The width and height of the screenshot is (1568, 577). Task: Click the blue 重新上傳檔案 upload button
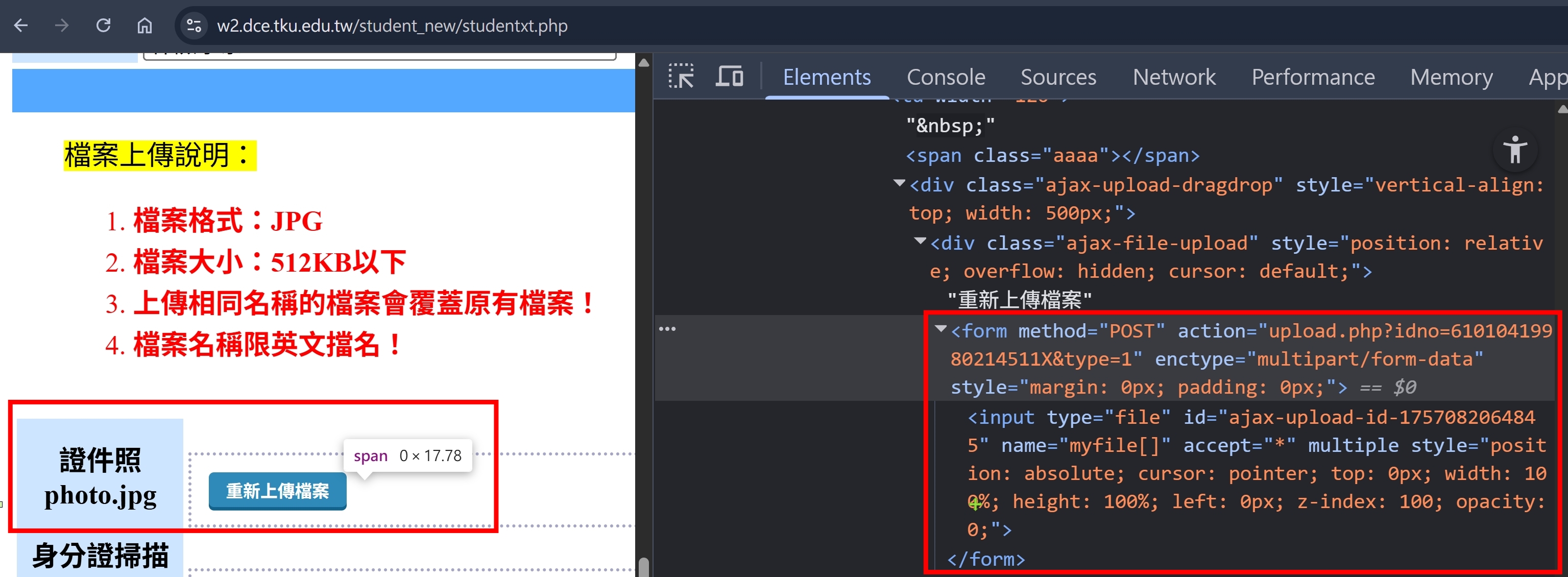click(278, 491)
